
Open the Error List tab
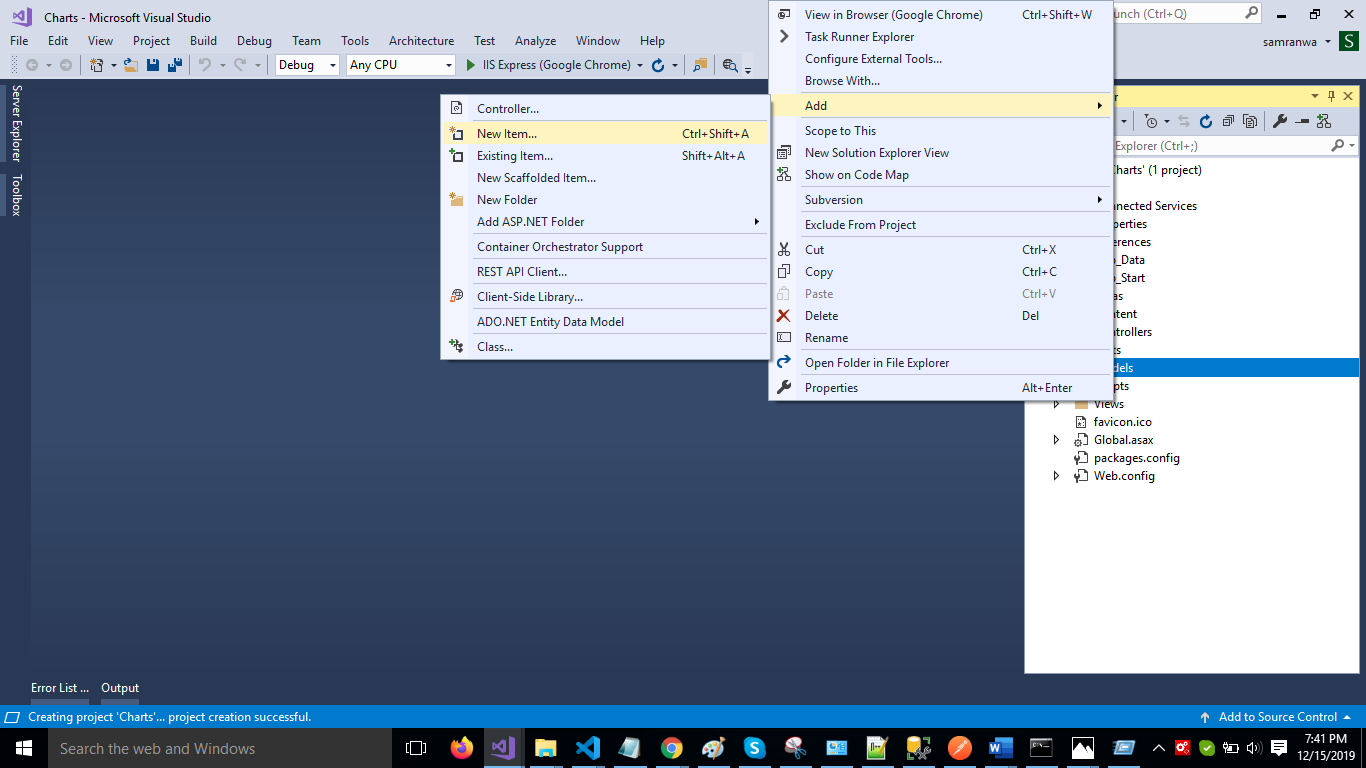(59, 688)
